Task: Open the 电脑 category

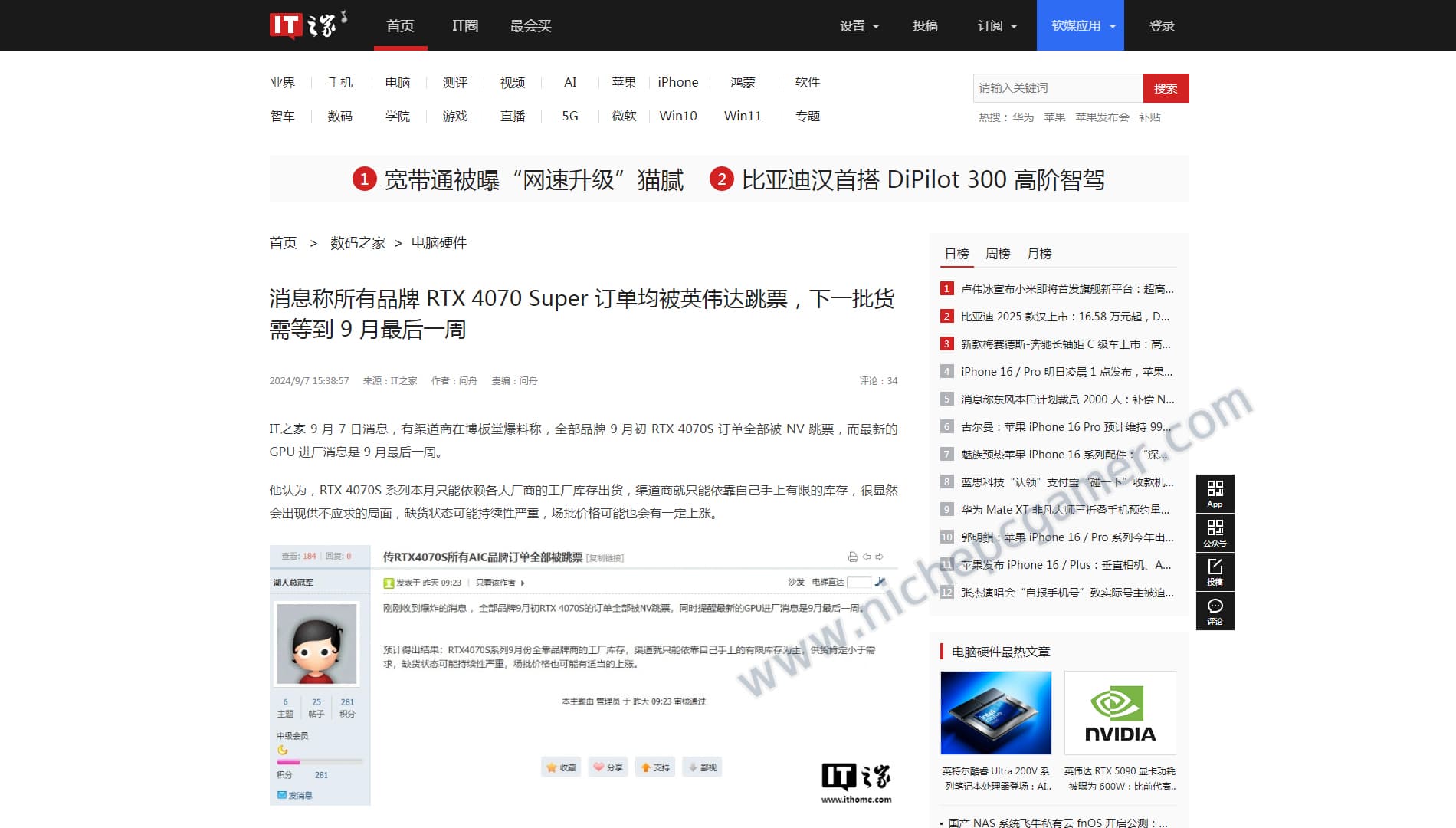Action: click(397, 82)
